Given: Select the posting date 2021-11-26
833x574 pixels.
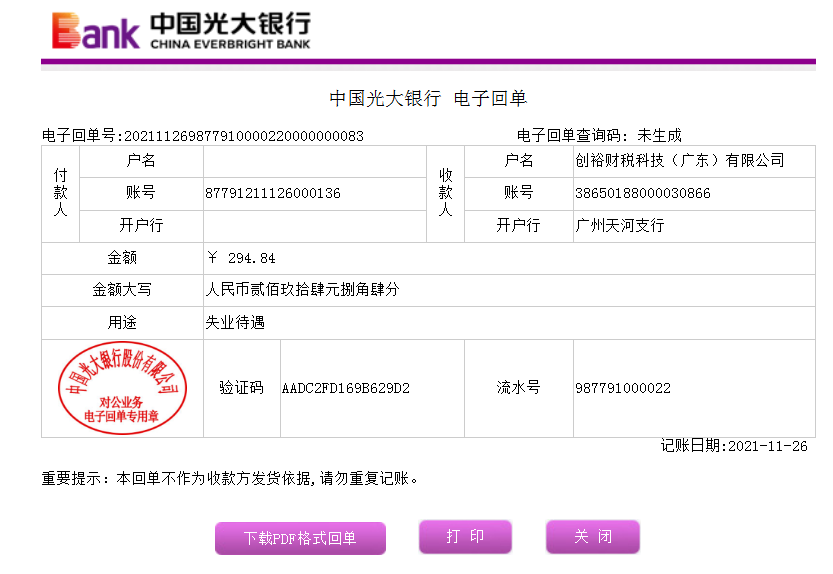Looking at the screenshot, I should tap(768, 446).
